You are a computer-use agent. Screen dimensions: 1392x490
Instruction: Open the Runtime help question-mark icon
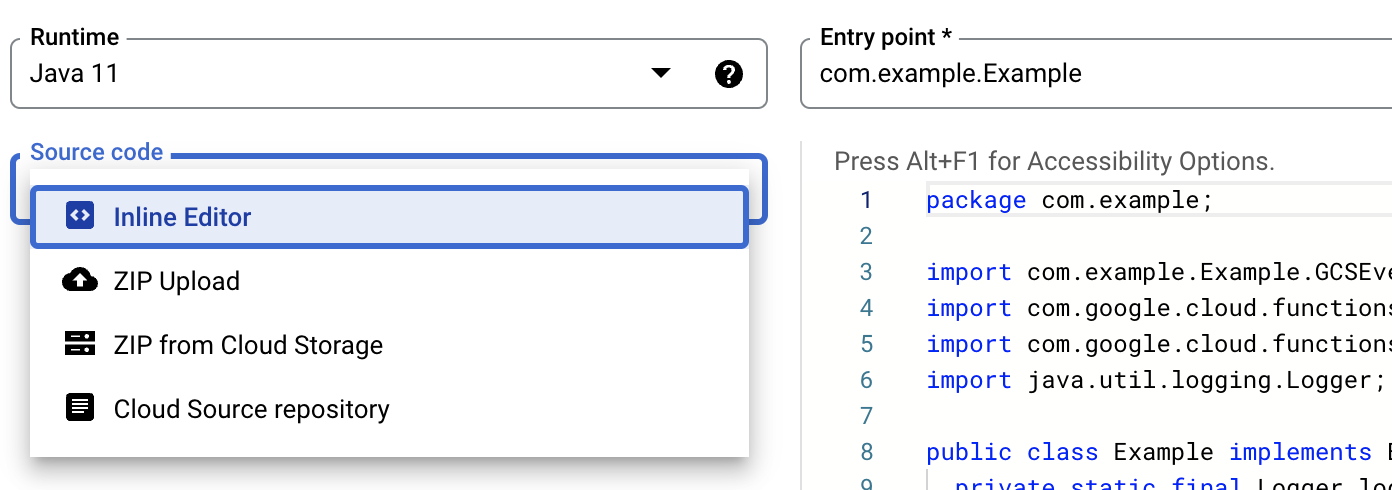pos(729,74)
